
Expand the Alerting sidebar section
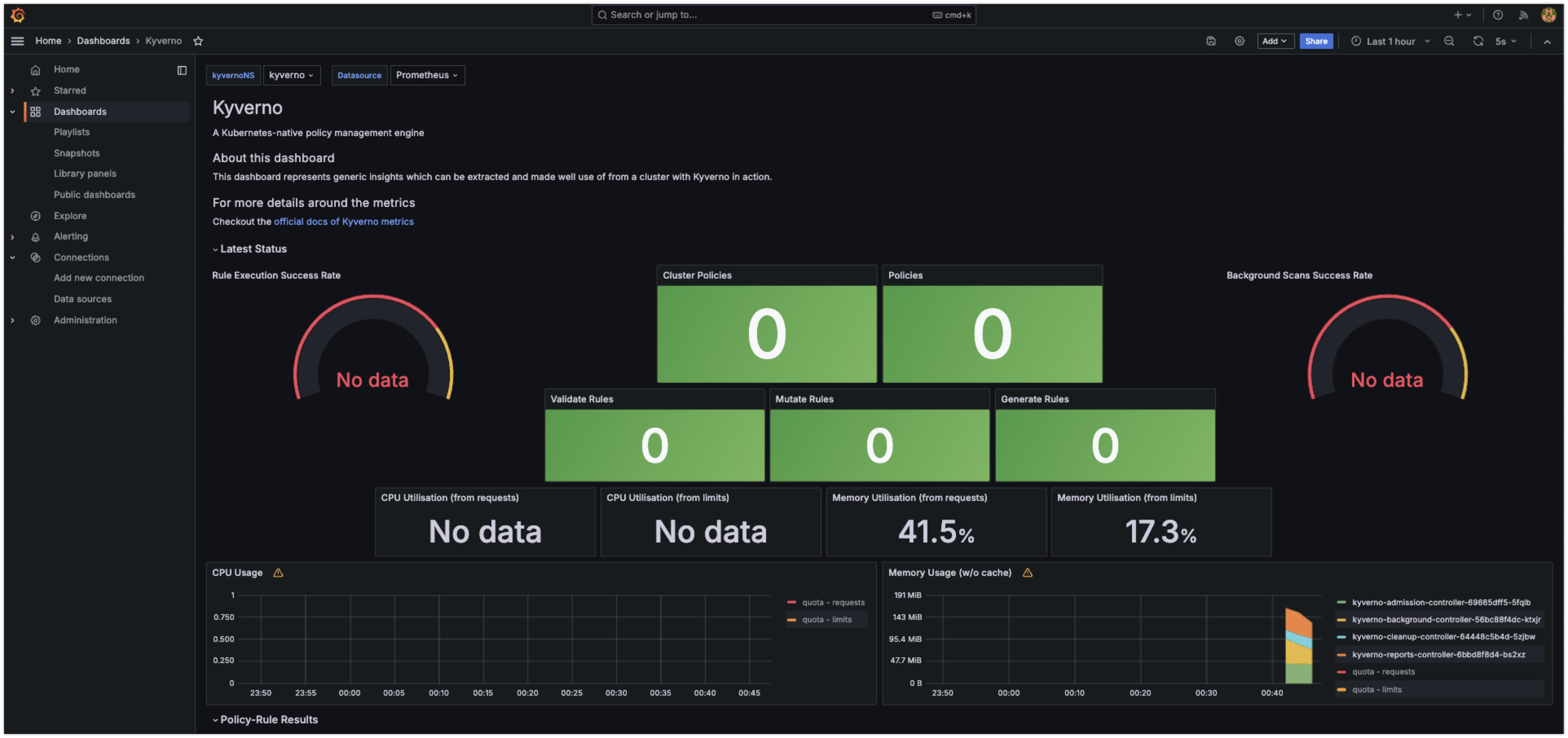point(12,237)
